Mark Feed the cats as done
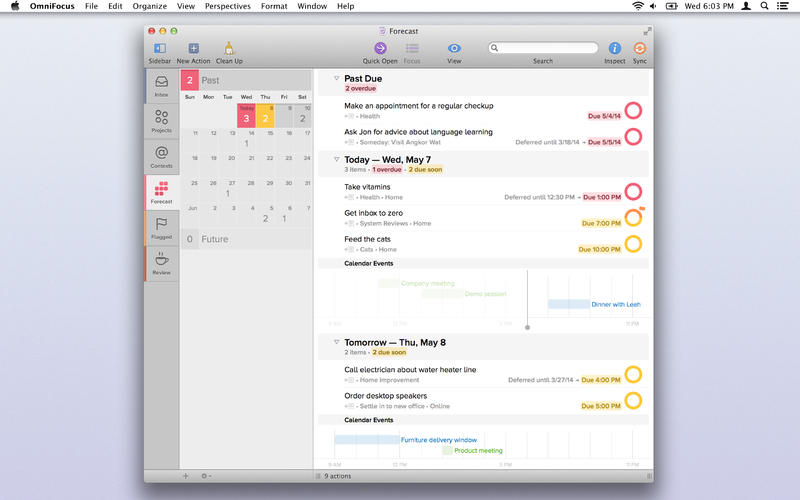 coord(633,244)
